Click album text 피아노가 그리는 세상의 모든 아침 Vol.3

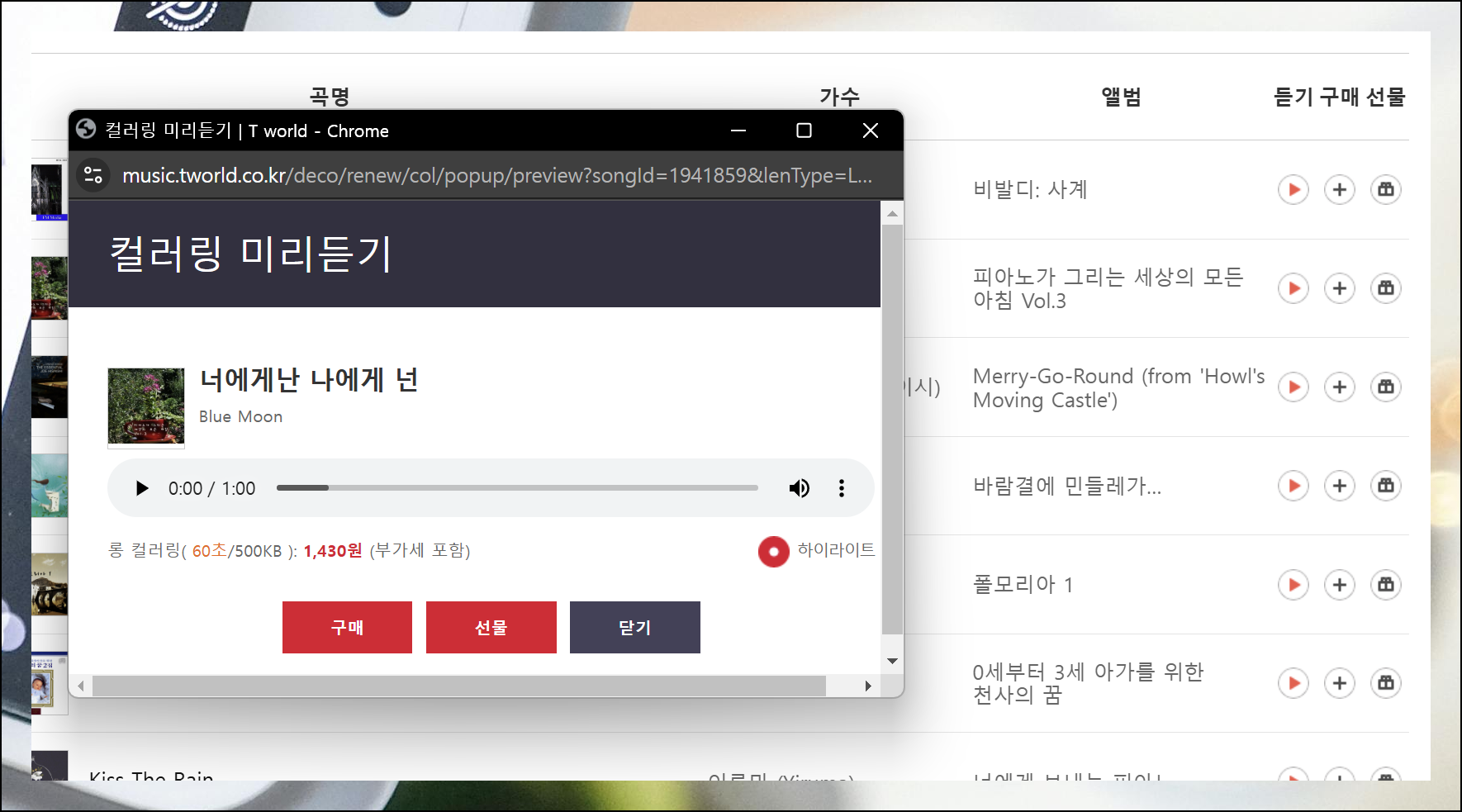point(1108,288)
